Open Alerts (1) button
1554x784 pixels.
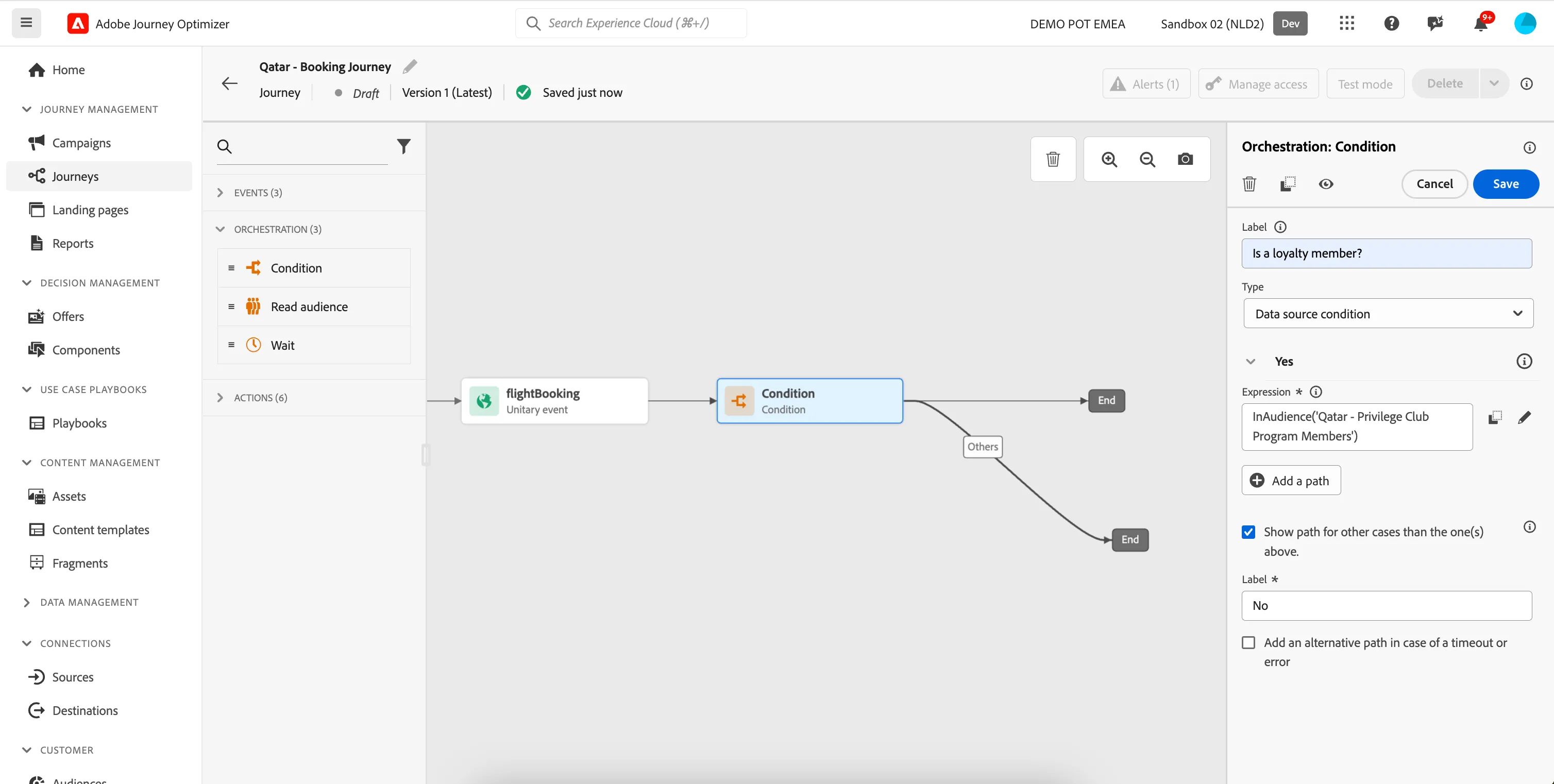tap(1146, 84)
